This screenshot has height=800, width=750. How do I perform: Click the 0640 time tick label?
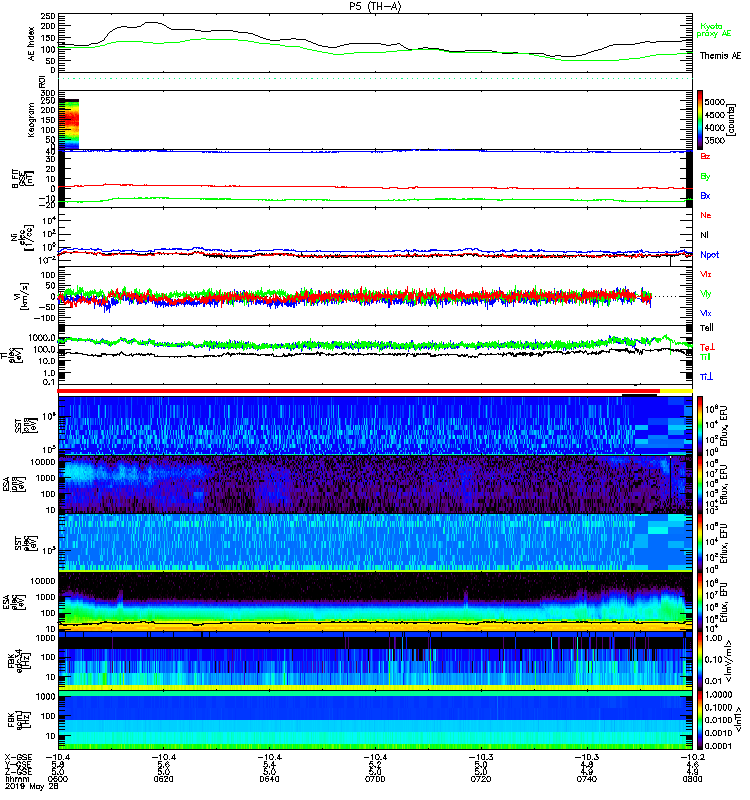(269, 779)
